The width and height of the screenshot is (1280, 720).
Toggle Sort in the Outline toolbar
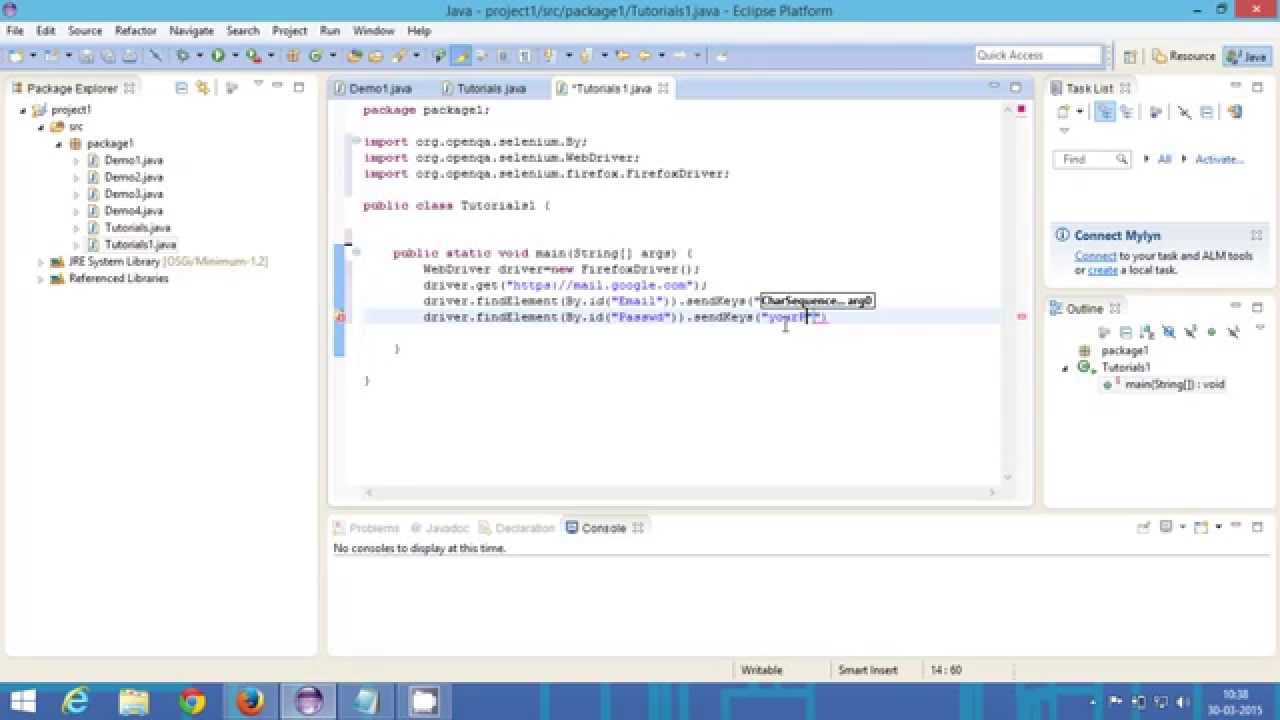point(1147,332)
